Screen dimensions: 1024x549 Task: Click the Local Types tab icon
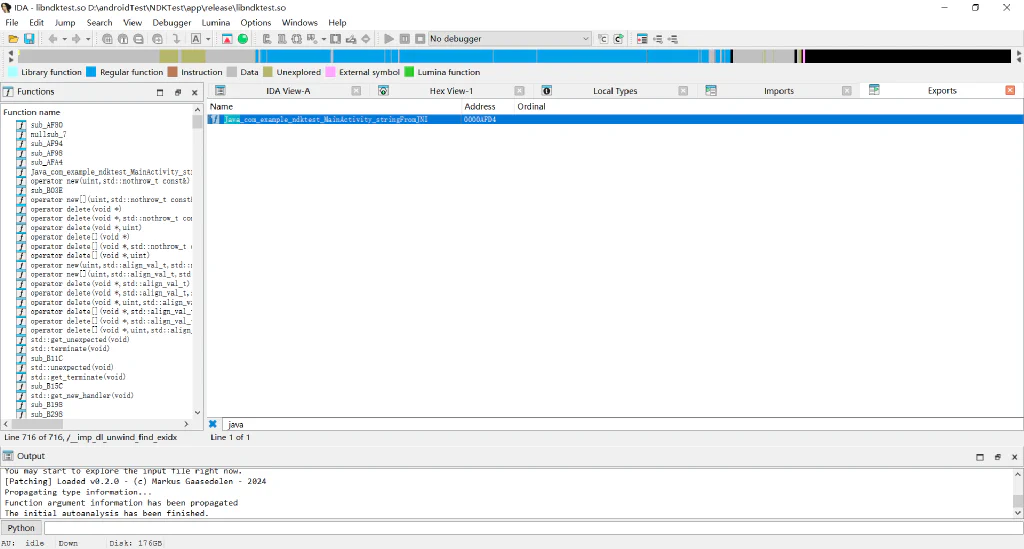tap(547, 91)
